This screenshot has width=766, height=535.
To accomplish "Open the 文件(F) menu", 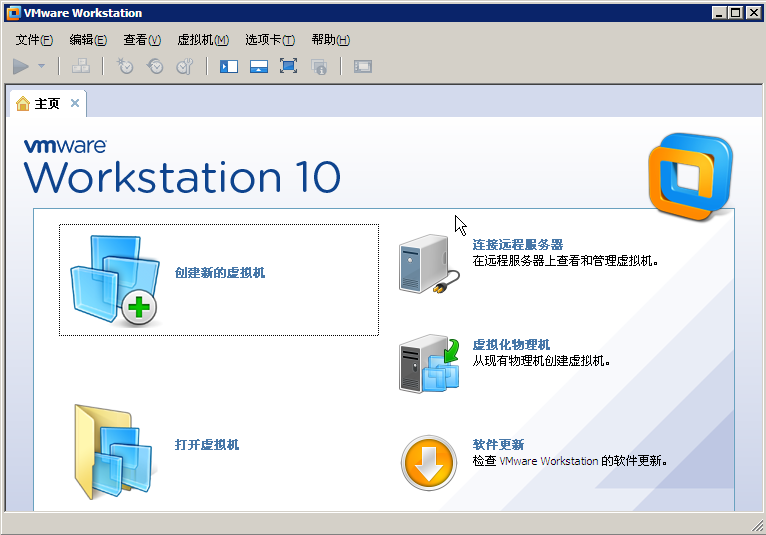I will pyautogui.click(x=34, y=40).
